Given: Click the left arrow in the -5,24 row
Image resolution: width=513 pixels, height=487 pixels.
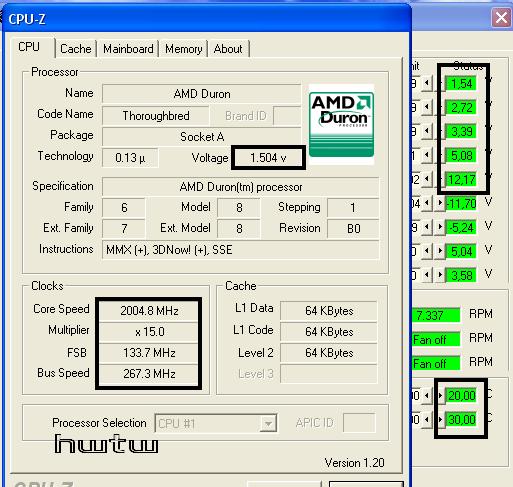Looking at the screenshot, I should (427, 227).
